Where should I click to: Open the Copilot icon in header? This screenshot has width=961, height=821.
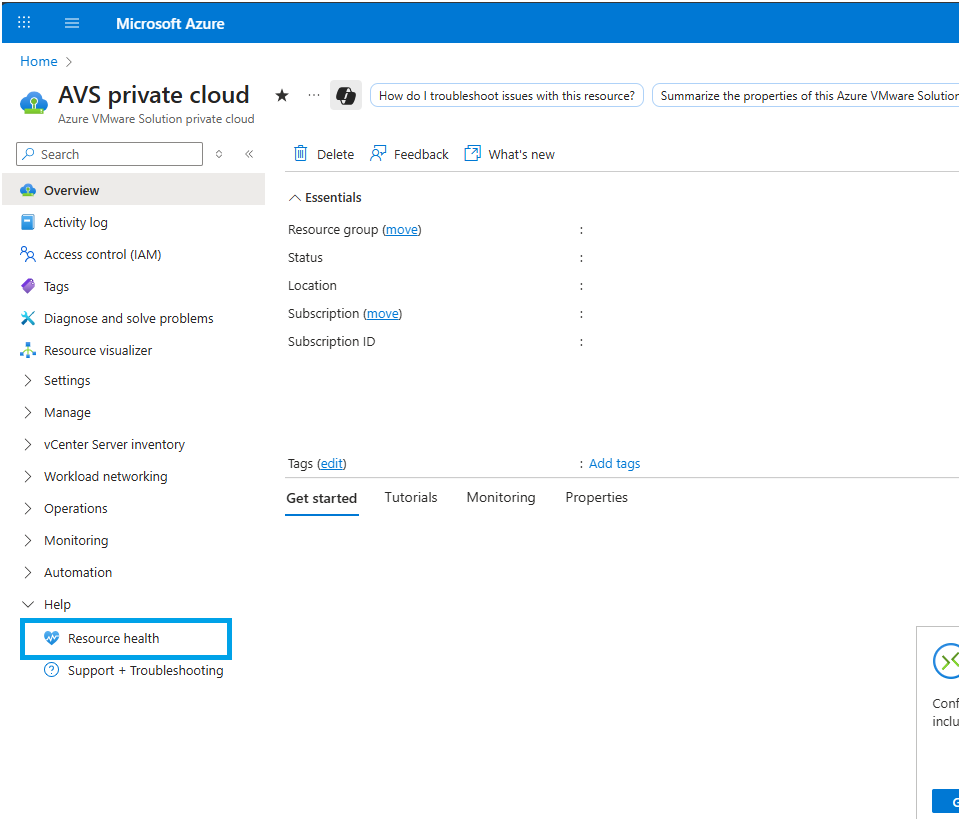pos(346,95)
